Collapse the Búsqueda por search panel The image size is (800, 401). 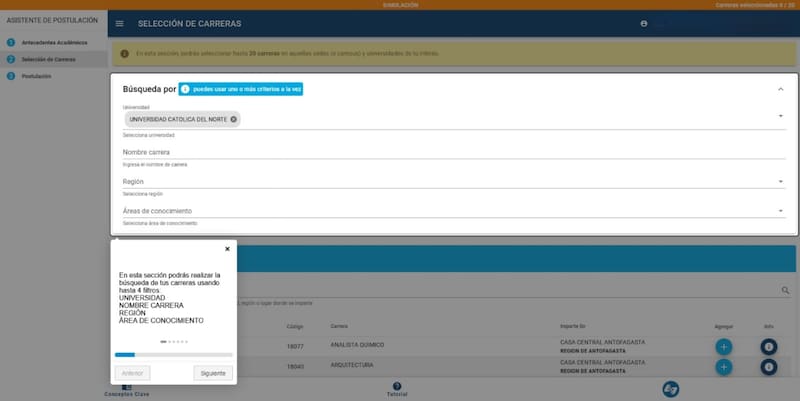pos(780,89)
